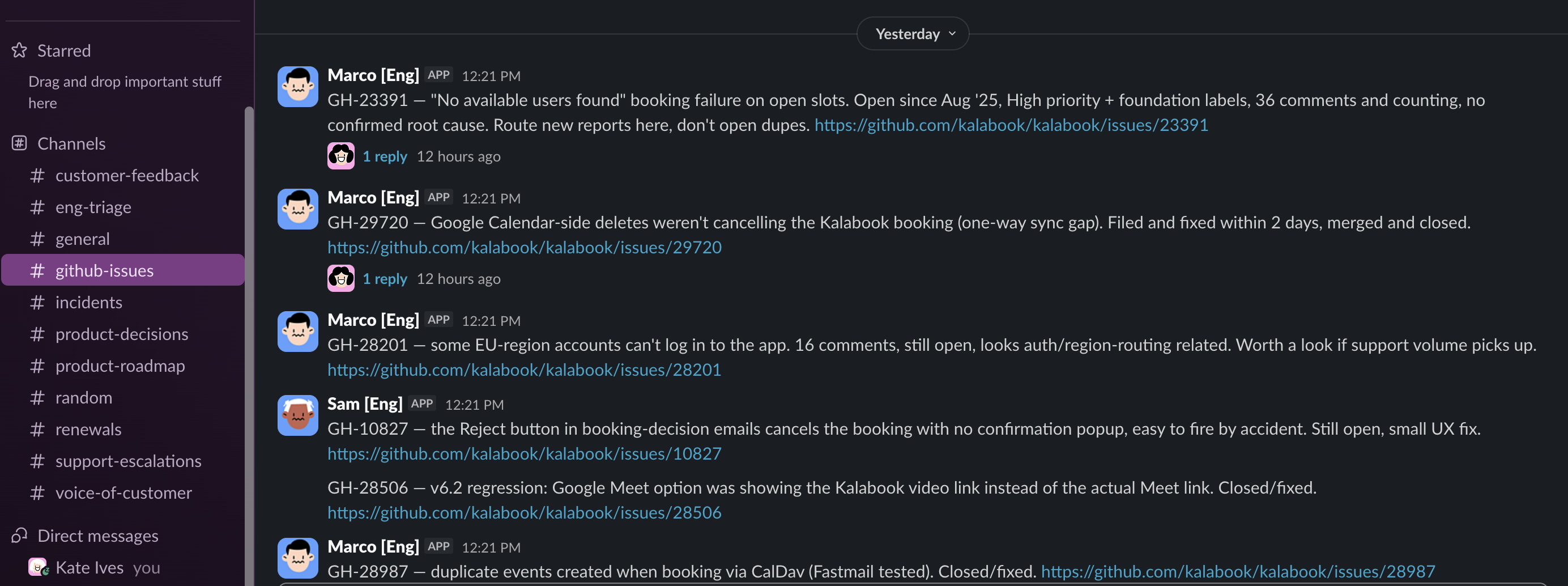Collapse the Channels section header
The width and height of the screenshot is (1568, 586).
[x=71, y=143]
